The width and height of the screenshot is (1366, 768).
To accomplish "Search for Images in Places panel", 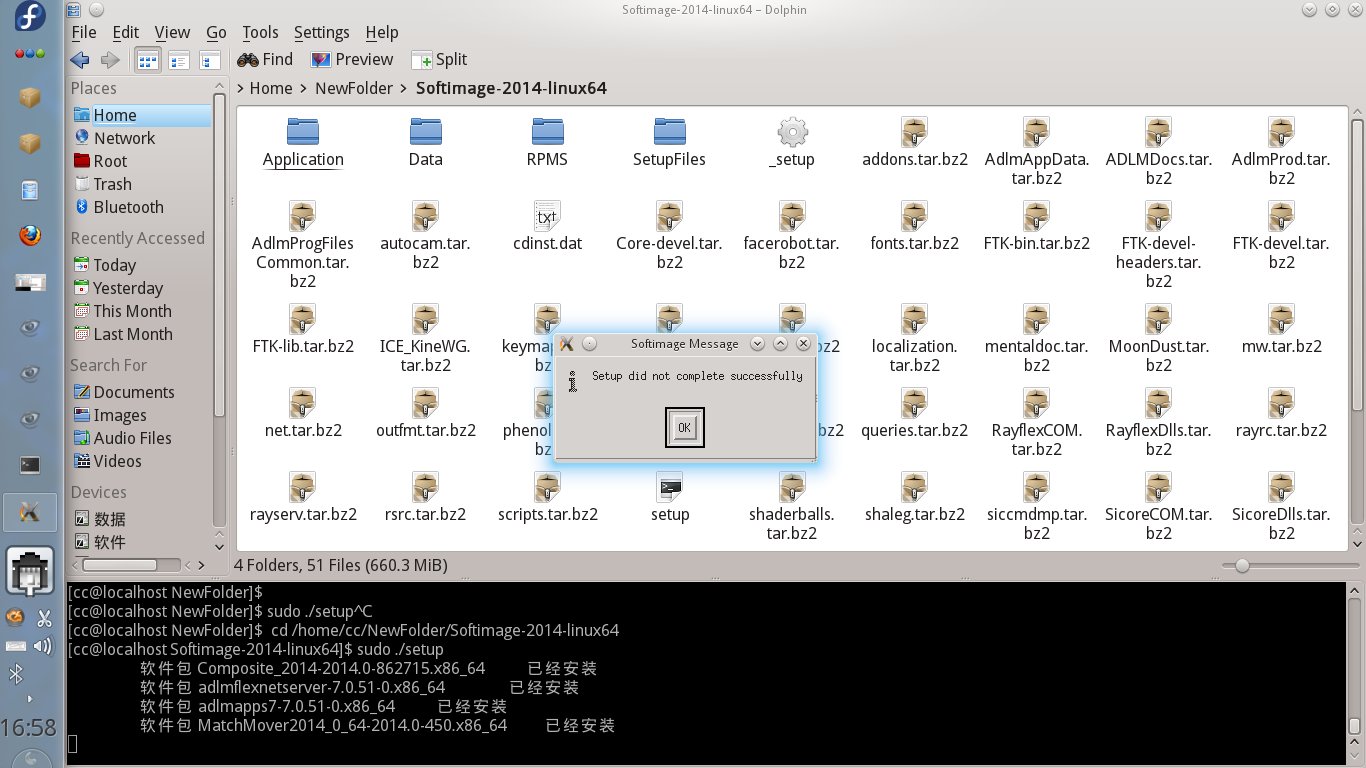I will point(140,415).
